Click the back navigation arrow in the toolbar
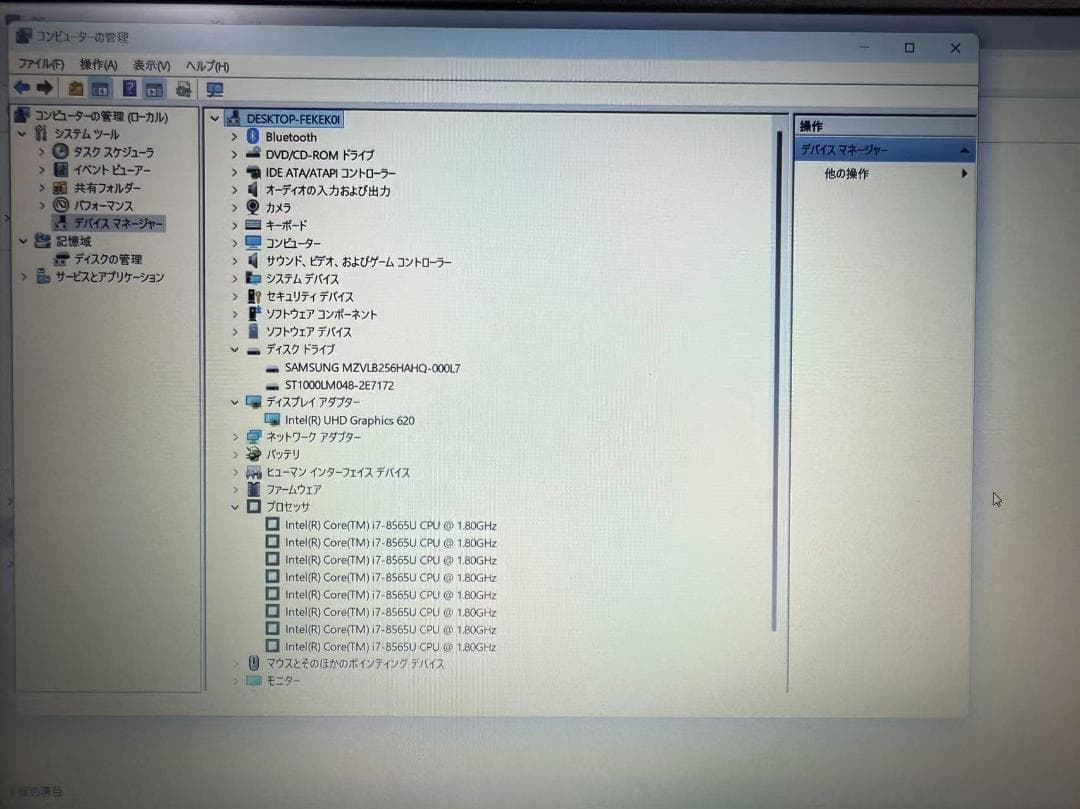 [x=22, y=88]
